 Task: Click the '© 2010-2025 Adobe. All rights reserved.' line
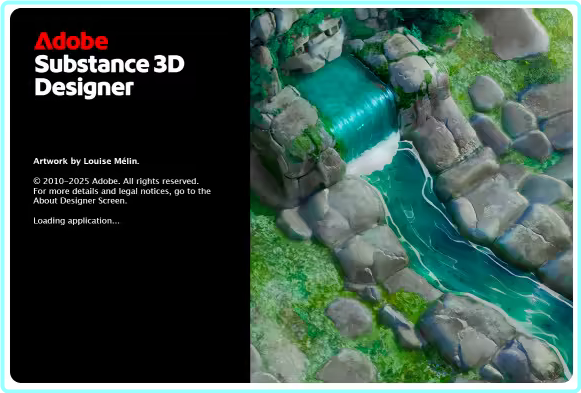tap(116, 181)
